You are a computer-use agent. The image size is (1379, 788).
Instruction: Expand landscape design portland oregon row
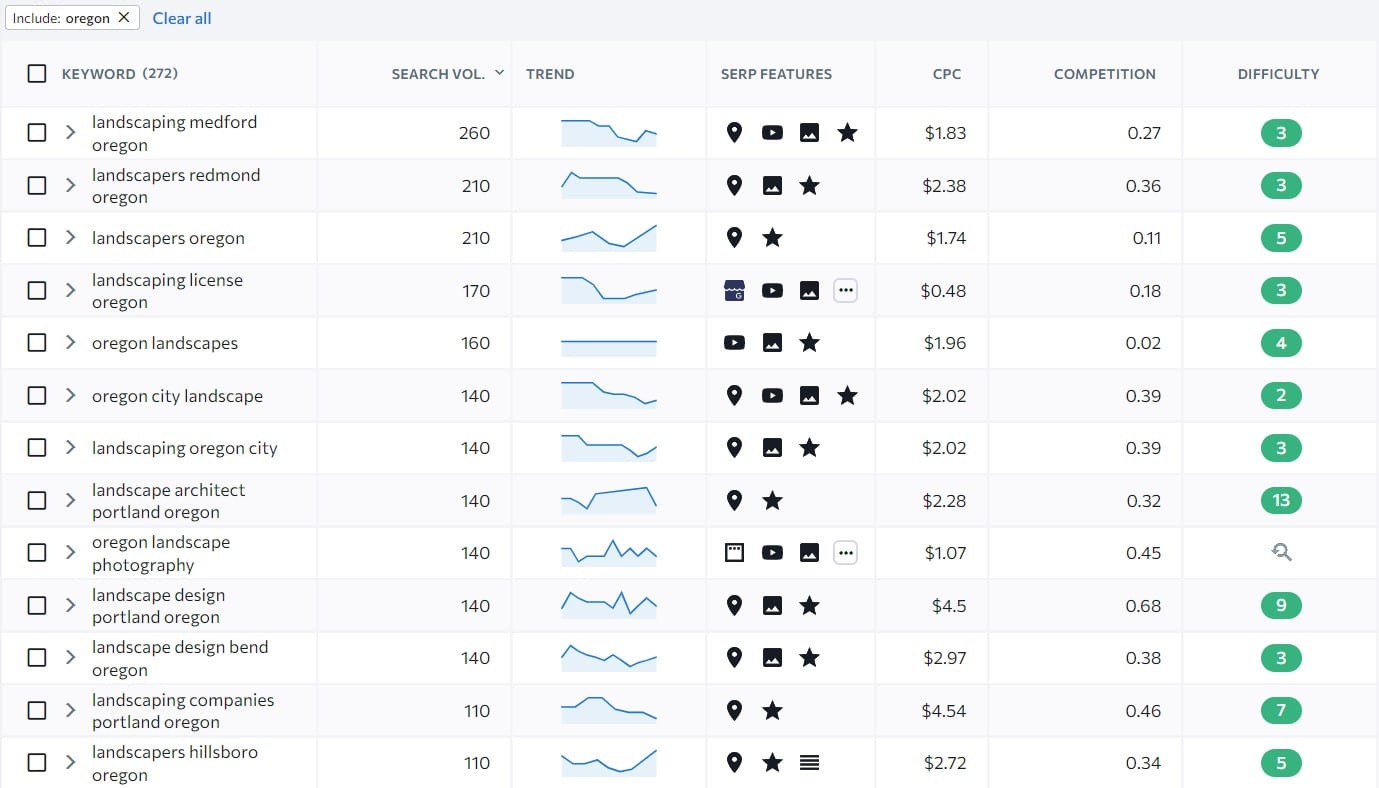tap(70, 606)
